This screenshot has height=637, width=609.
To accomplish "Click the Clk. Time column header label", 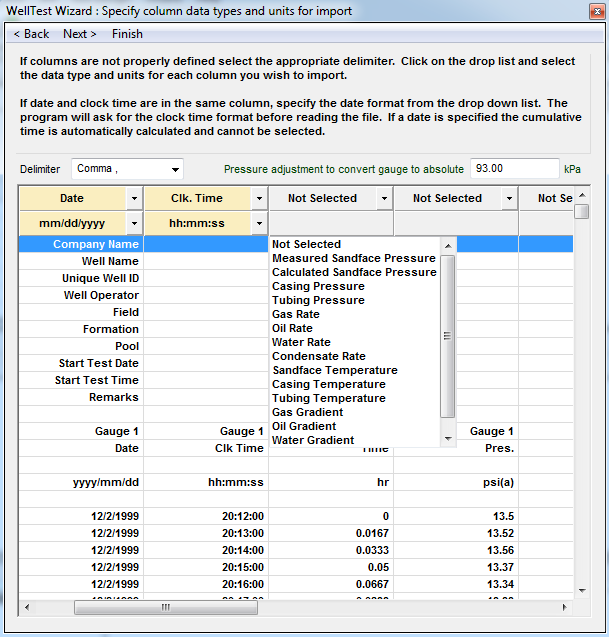I will tap(197, 199).
